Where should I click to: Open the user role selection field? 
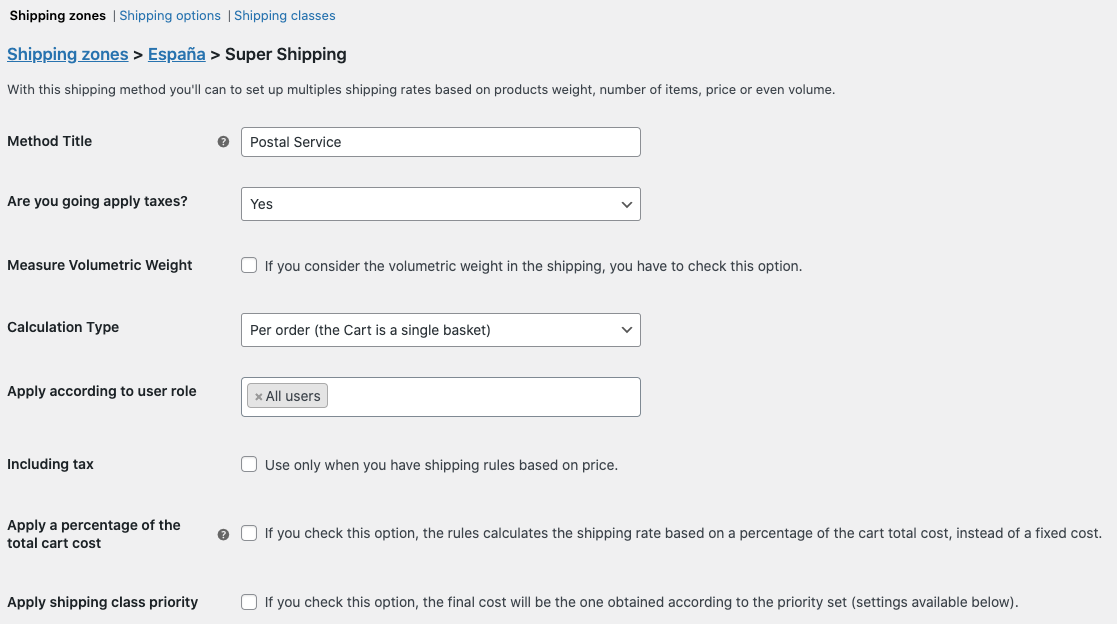point(440,397)
